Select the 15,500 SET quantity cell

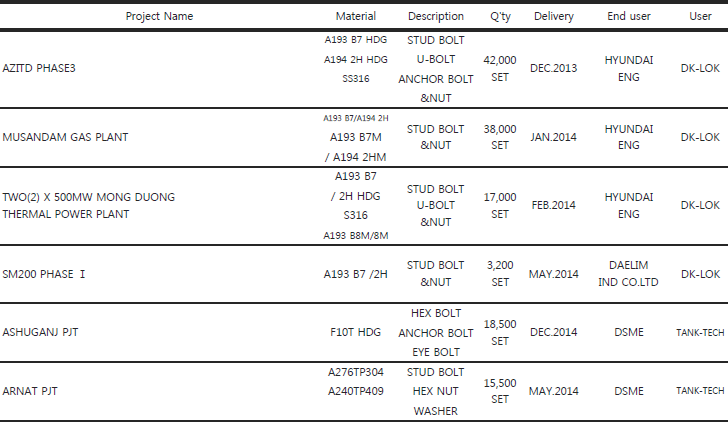(500, 391)
